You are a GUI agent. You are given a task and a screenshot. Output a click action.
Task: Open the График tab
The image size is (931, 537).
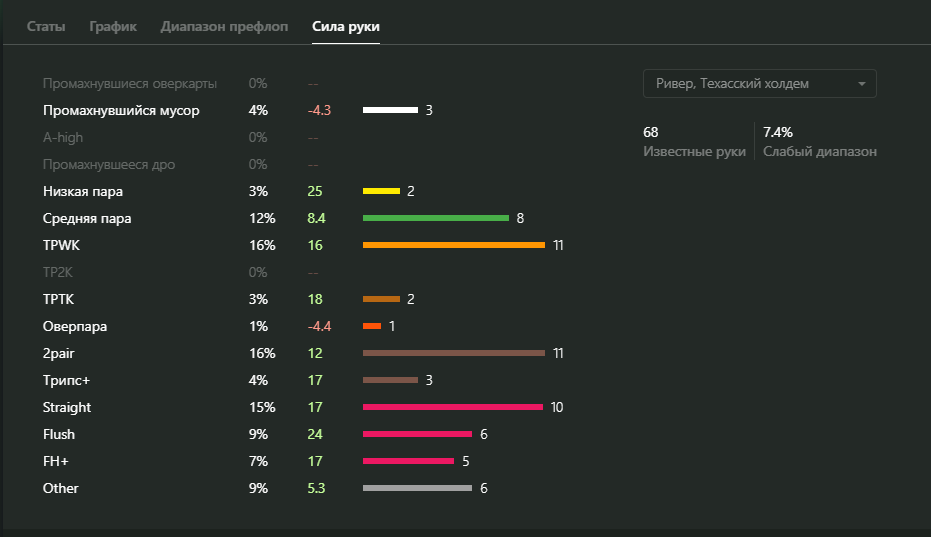pyautogui.click(x=113, y=26)
